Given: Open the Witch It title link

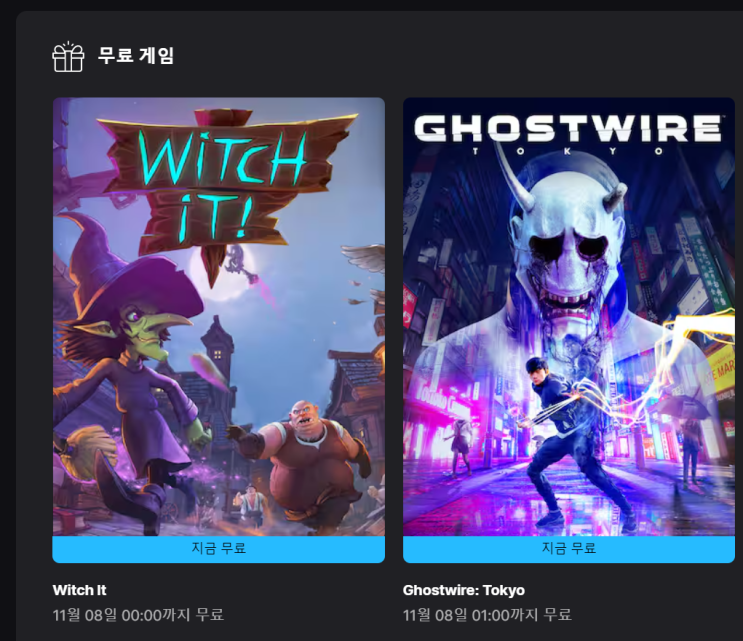Looking at the screenshot, I should coord(80,590).
